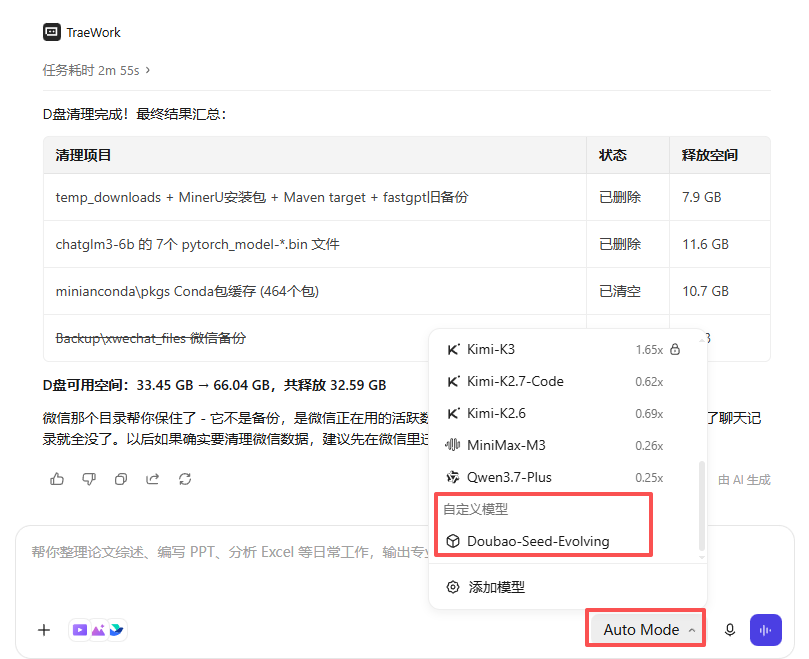
Task: Toggle the Auto Mode model dropdown
Action: click(647, 630)
